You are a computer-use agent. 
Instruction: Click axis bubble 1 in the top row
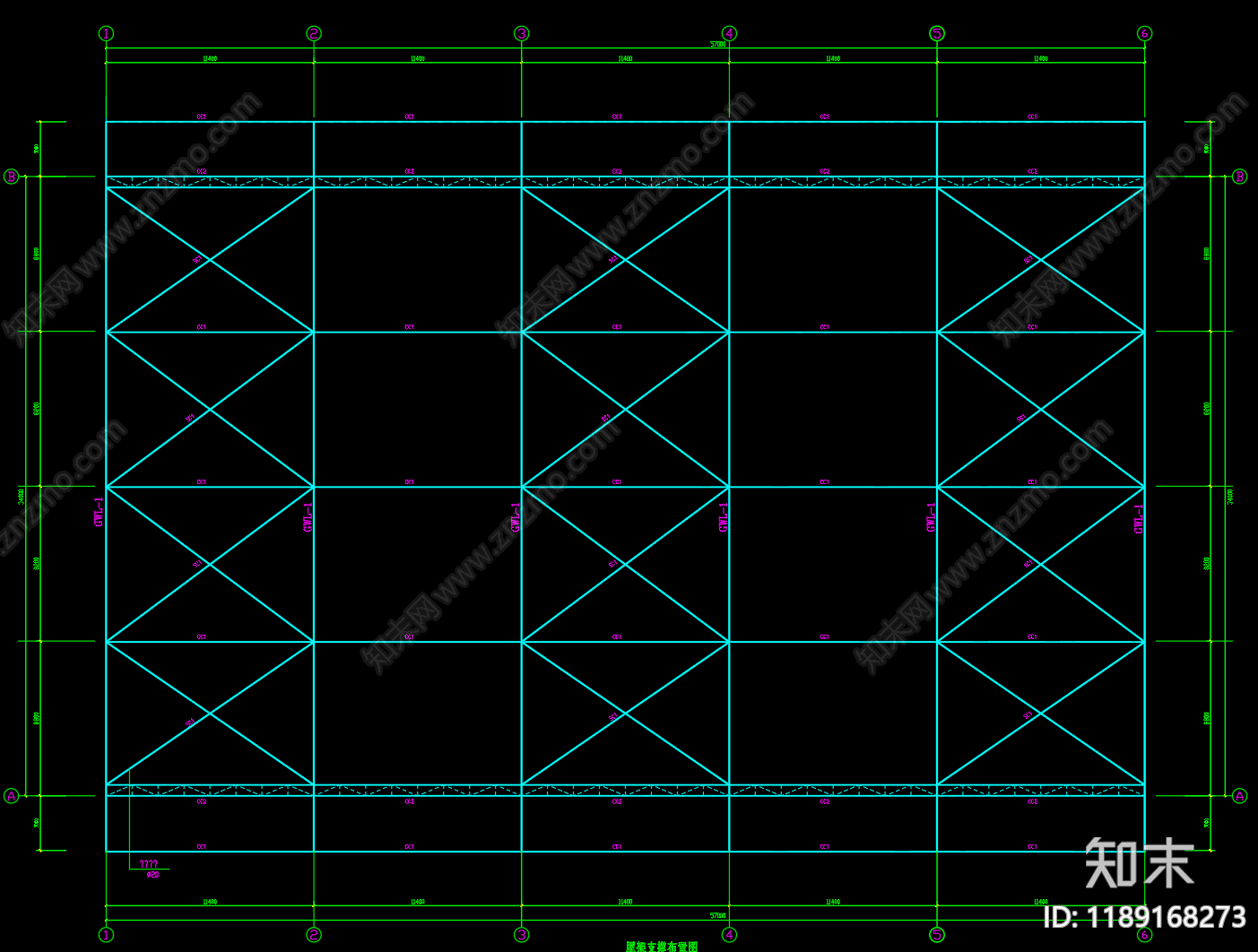(107, 34)
